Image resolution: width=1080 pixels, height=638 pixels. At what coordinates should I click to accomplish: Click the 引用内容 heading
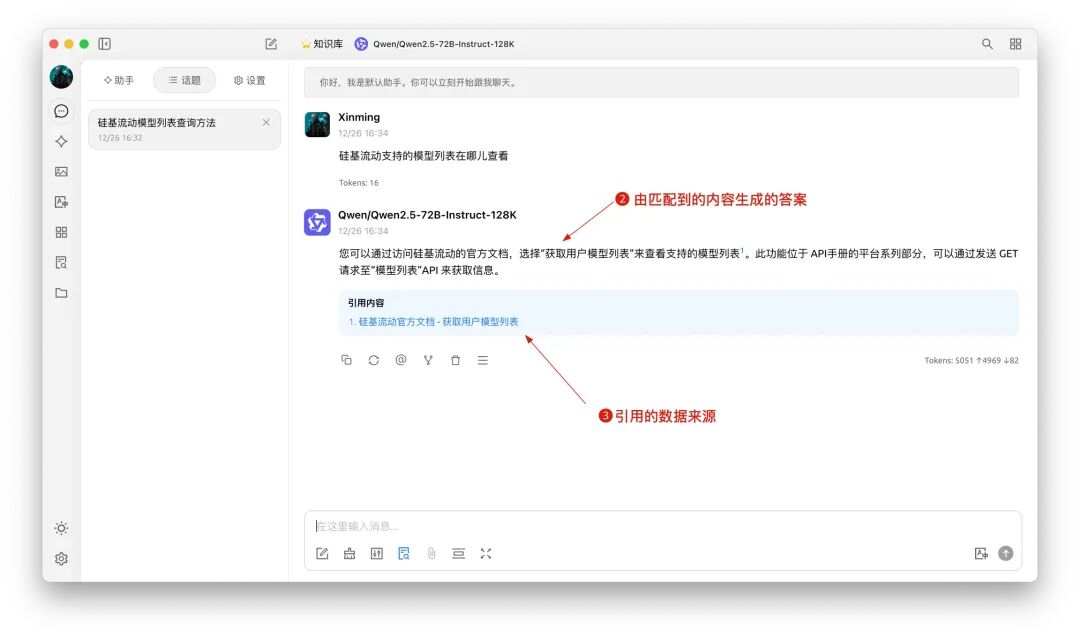tap(366, 303)
